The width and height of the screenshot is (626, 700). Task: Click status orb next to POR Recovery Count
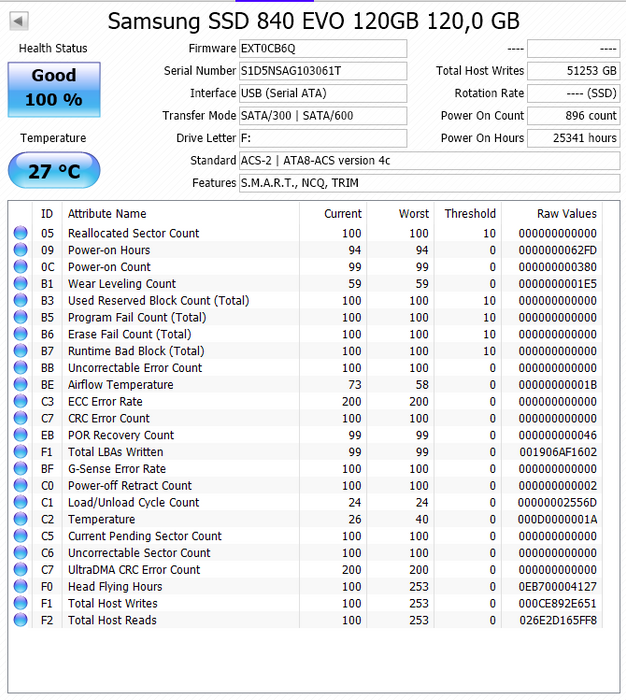point(21,435)
